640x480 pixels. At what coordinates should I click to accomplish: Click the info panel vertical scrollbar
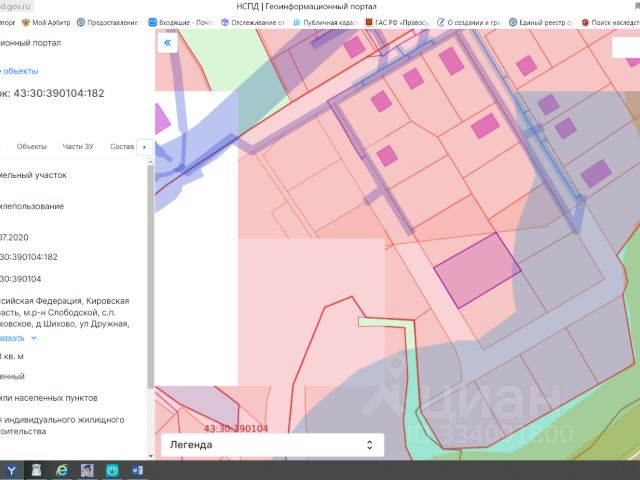point(151,273)
